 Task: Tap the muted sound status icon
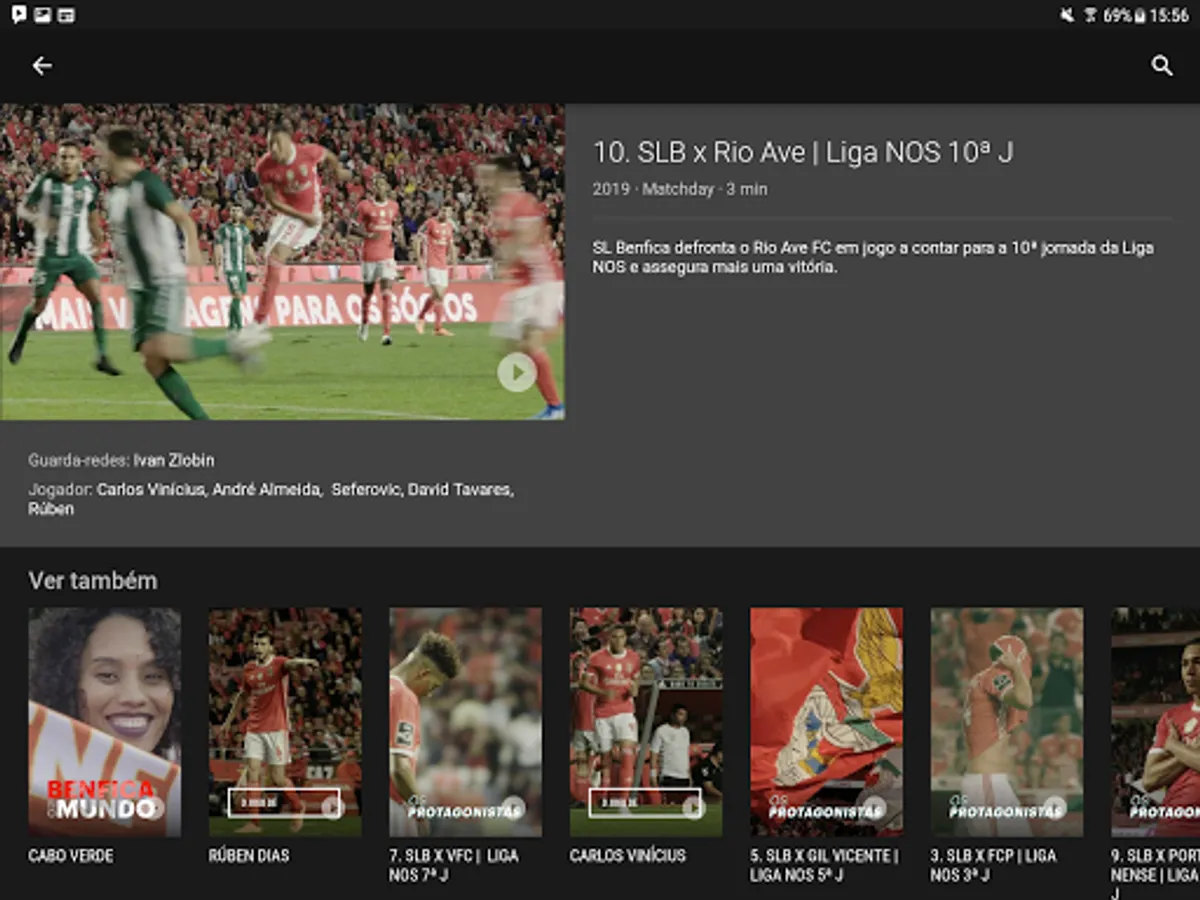coord(1067,15)
